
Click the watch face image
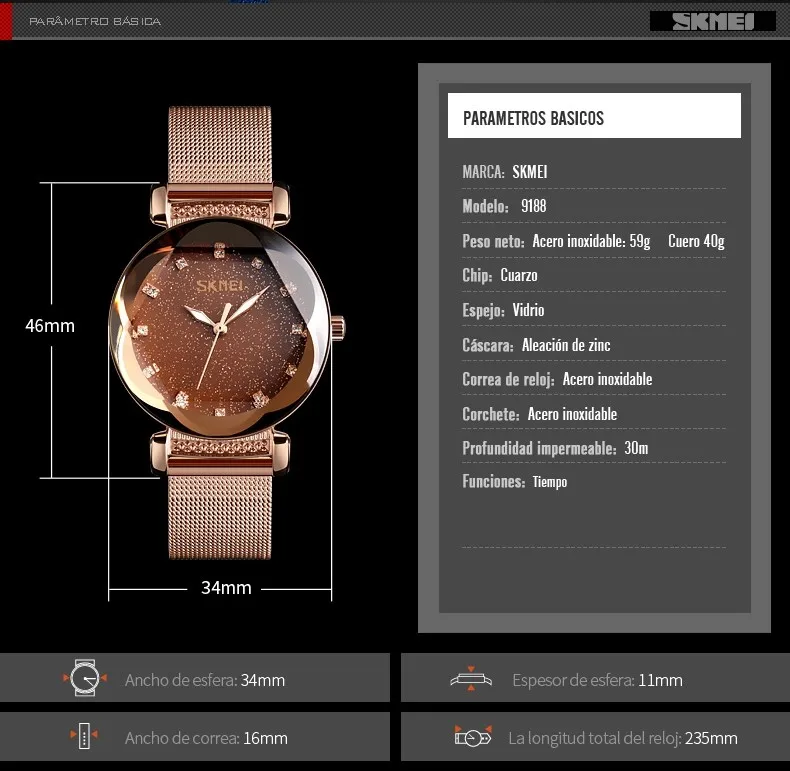[220, 328]
